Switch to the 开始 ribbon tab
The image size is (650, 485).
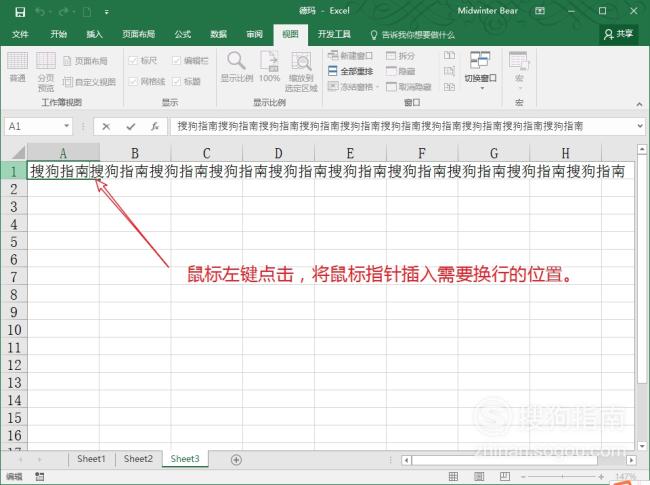pos(58,34)
